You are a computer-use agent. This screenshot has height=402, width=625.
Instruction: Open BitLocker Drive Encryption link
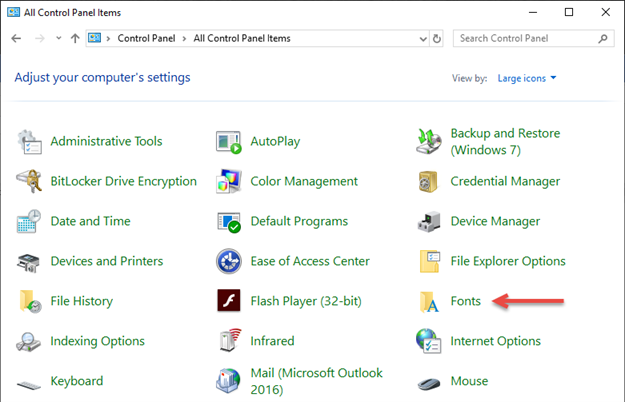click(124, 181)
